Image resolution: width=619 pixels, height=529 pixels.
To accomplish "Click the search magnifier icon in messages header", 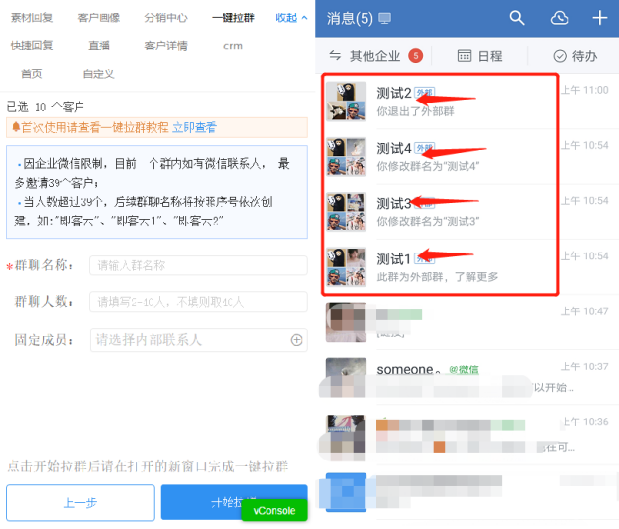I will pos(516,18).
